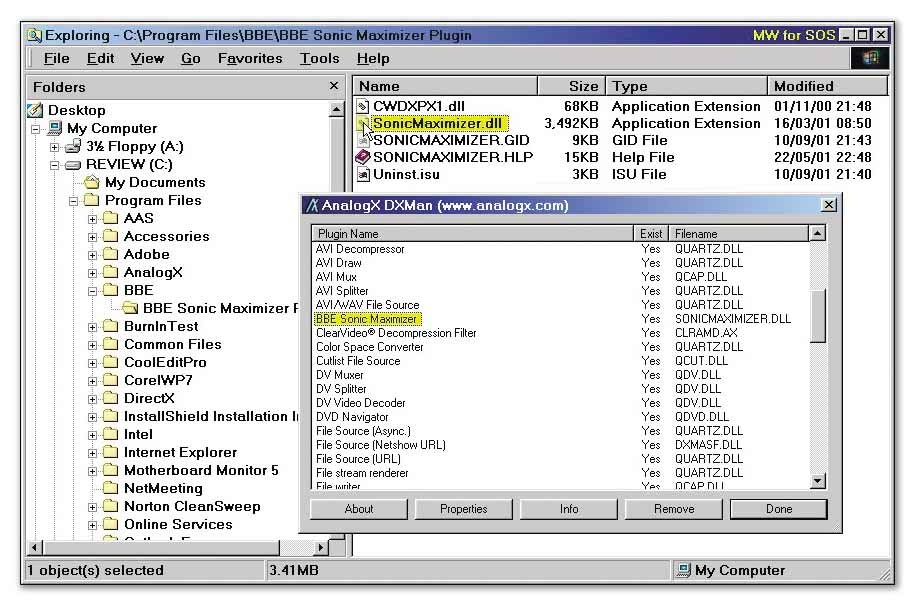Click DXMan list scroll up arrow
Viewport: 924px width, 611px height.
pyautogui.click(x=817, y=234)
